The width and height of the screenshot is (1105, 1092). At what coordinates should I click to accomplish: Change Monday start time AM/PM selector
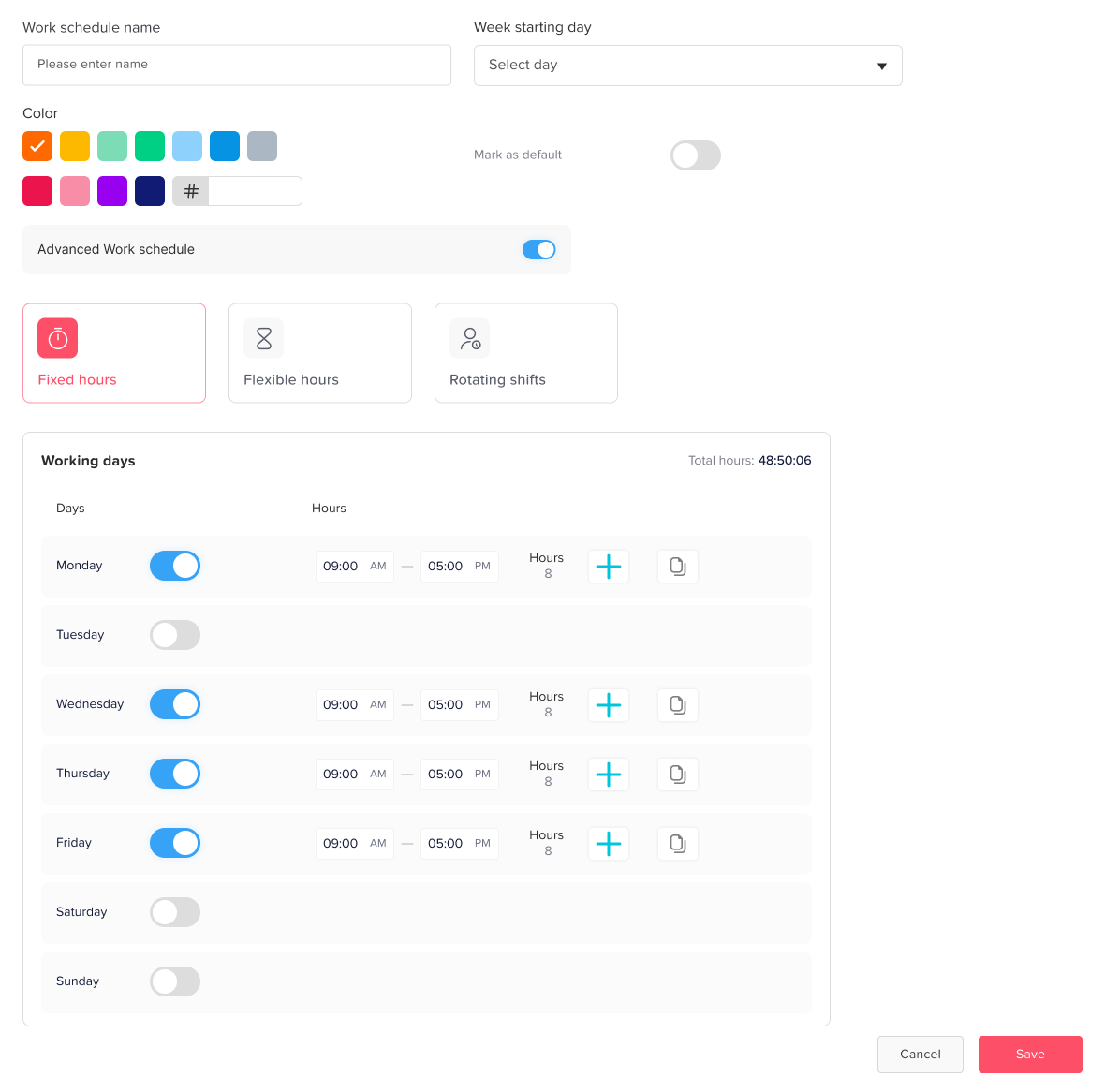click(x=378, y=567)
